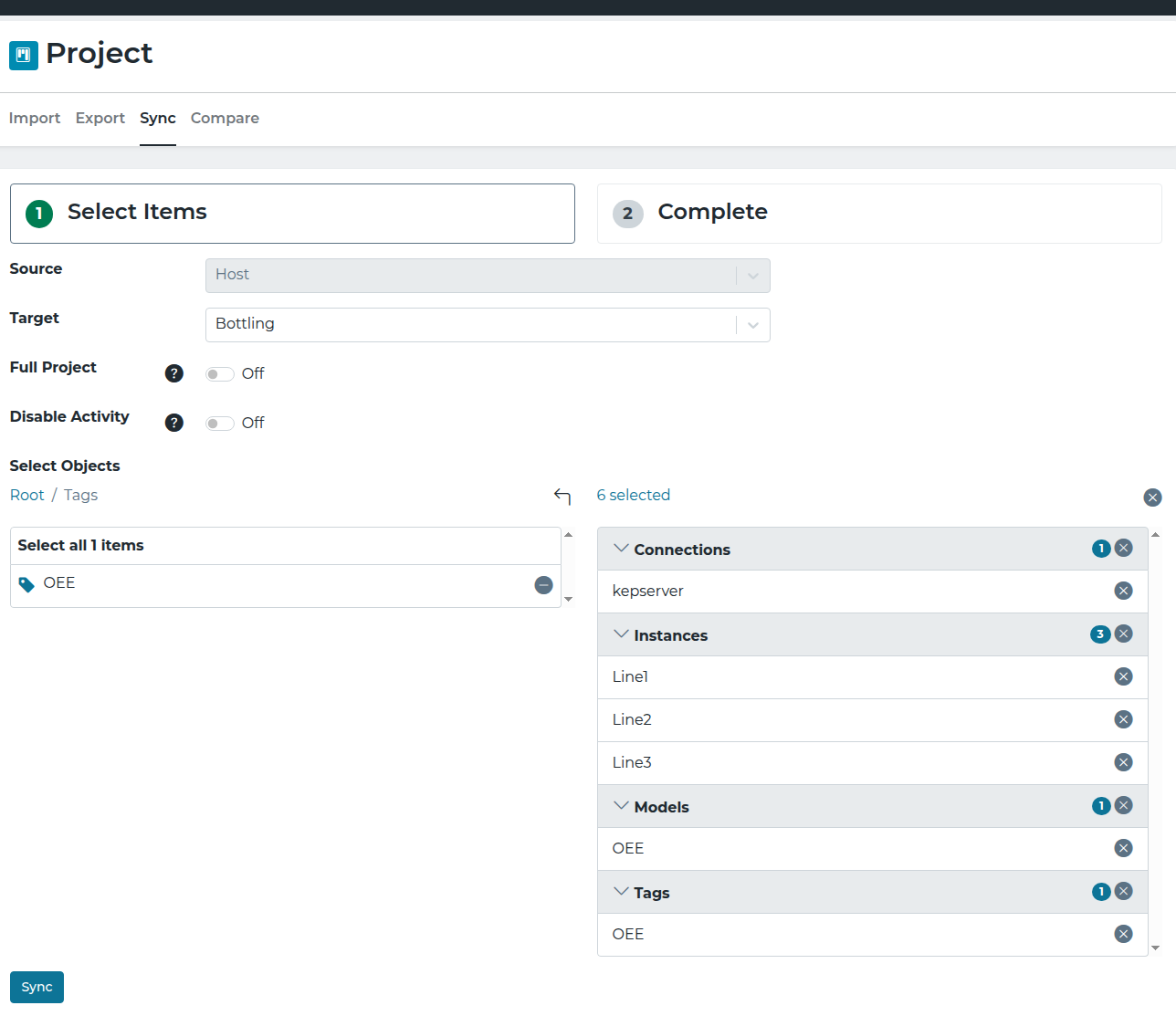Navigate to Root via the breadcrumb link
Screen dimensions: 1176x1016
26,494
